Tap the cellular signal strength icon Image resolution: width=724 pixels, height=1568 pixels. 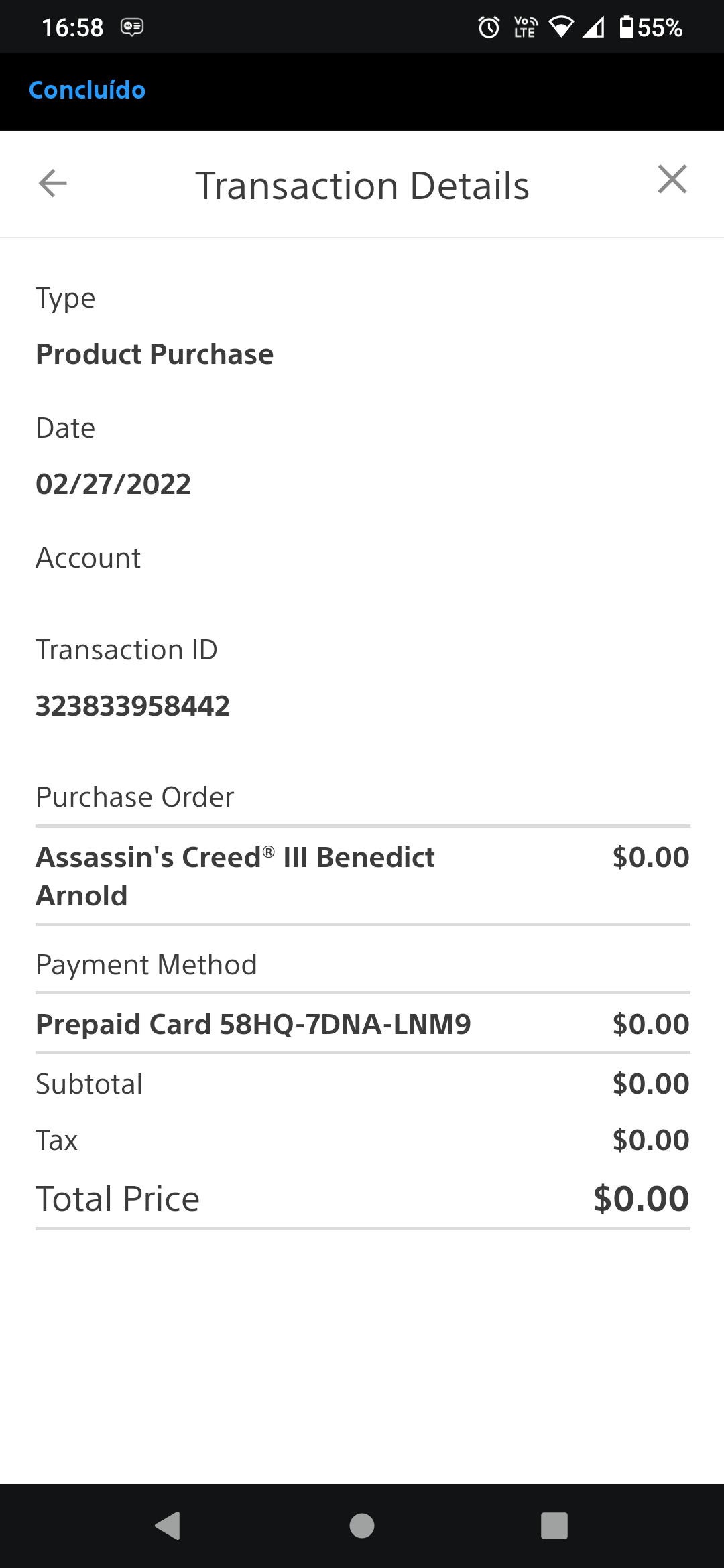point(593,27)
